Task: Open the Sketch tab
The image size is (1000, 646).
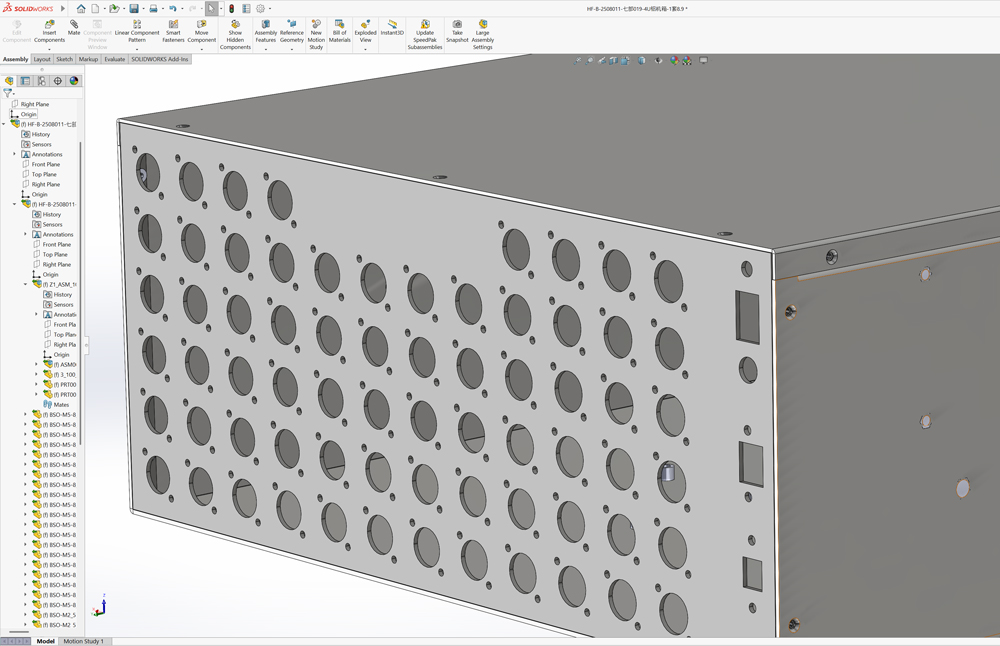Action: click(x=64, y=59)
